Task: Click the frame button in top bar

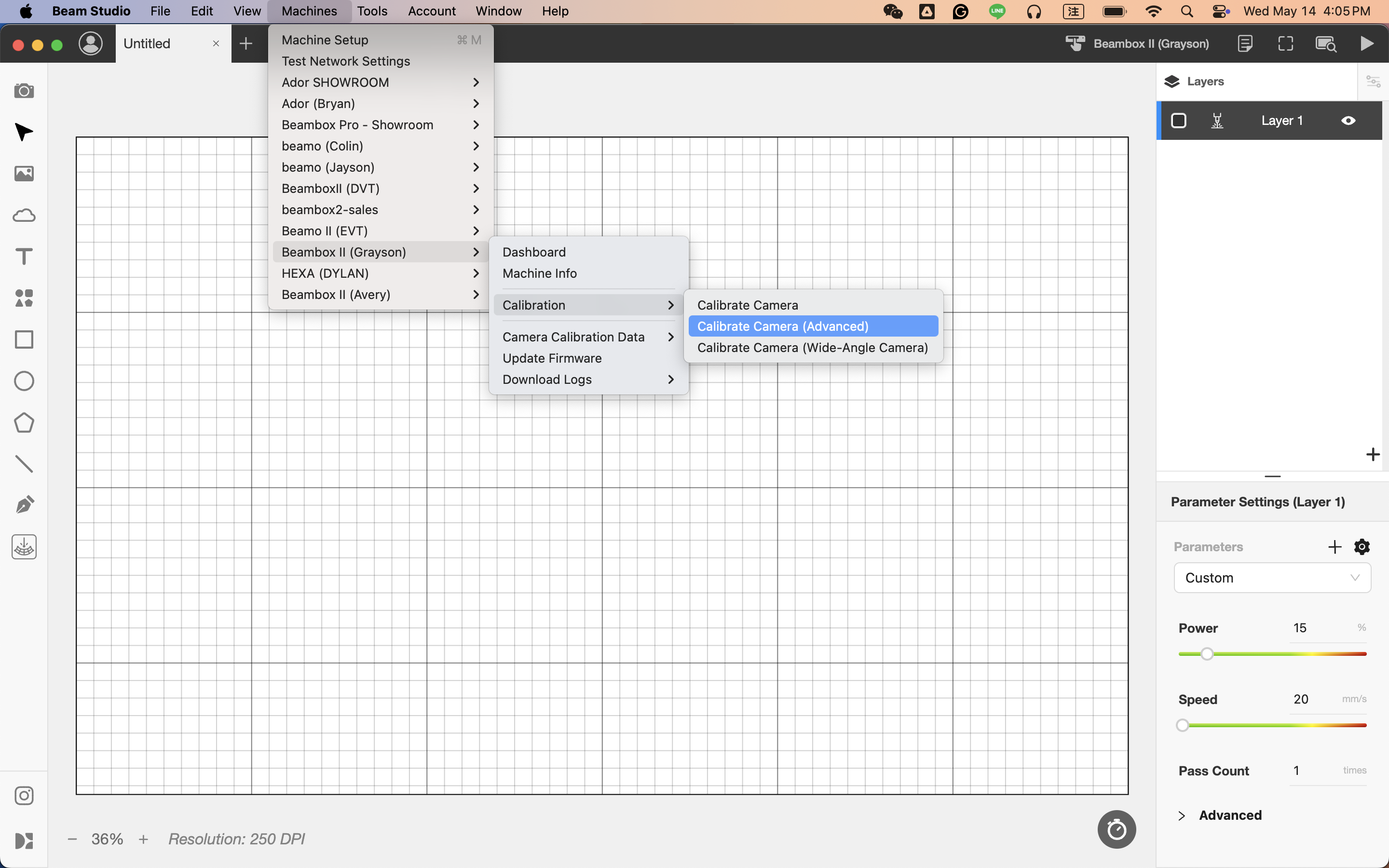Action: [1286, 43]
